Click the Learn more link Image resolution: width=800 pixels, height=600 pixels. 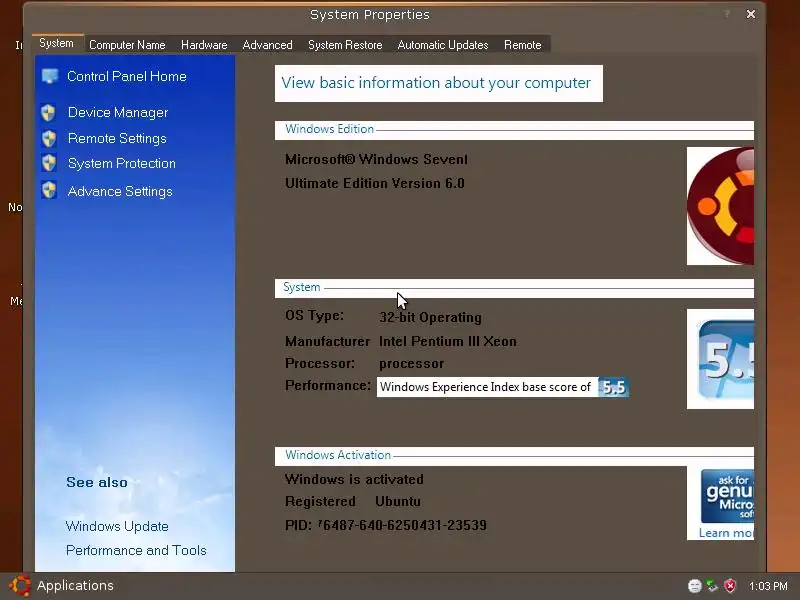pyautogui.click(x=726, y=533)
